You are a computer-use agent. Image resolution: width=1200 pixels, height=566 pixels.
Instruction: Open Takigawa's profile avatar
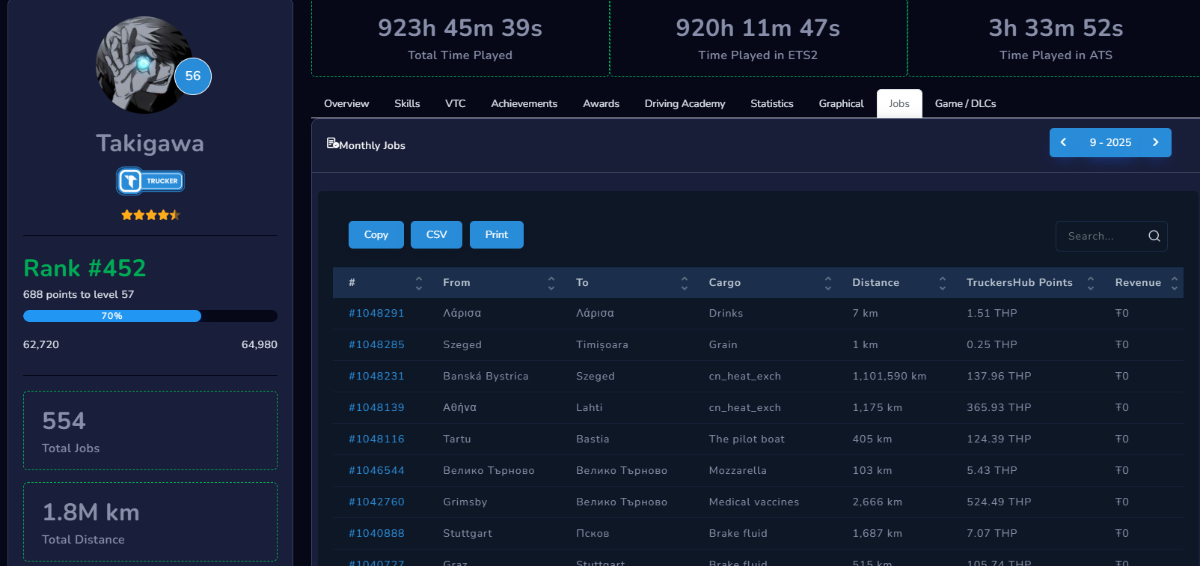(x=137, y=65)
